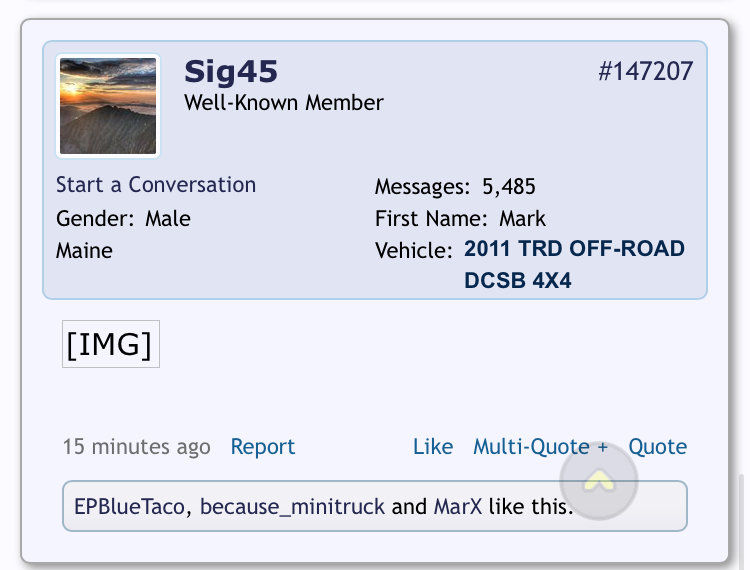This screenshot has width=750, height=570.
Task: Open because_minitruck's profile link
Action: pos(292,506)
